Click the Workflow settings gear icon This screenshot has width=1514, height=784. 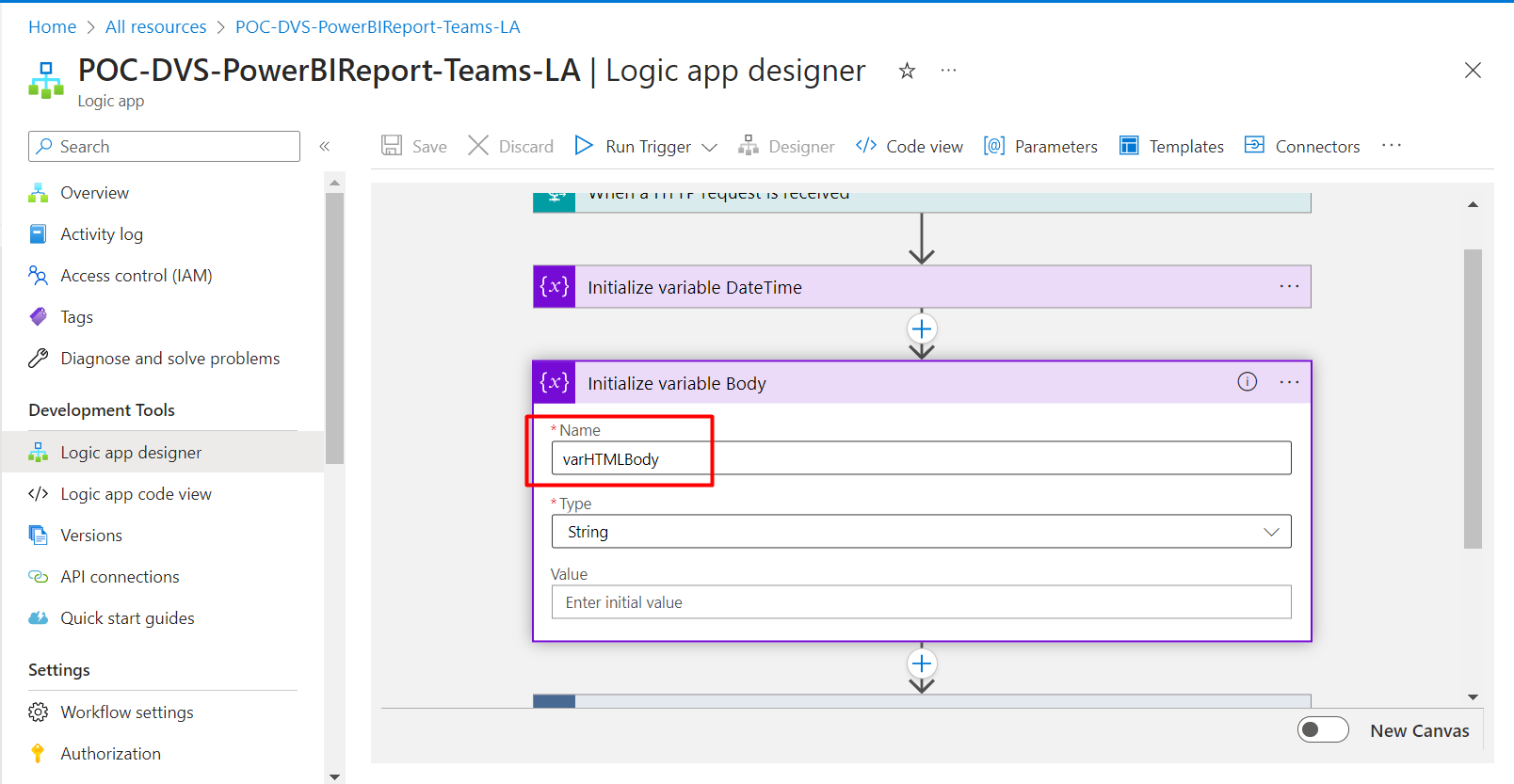tap(38, 712)
